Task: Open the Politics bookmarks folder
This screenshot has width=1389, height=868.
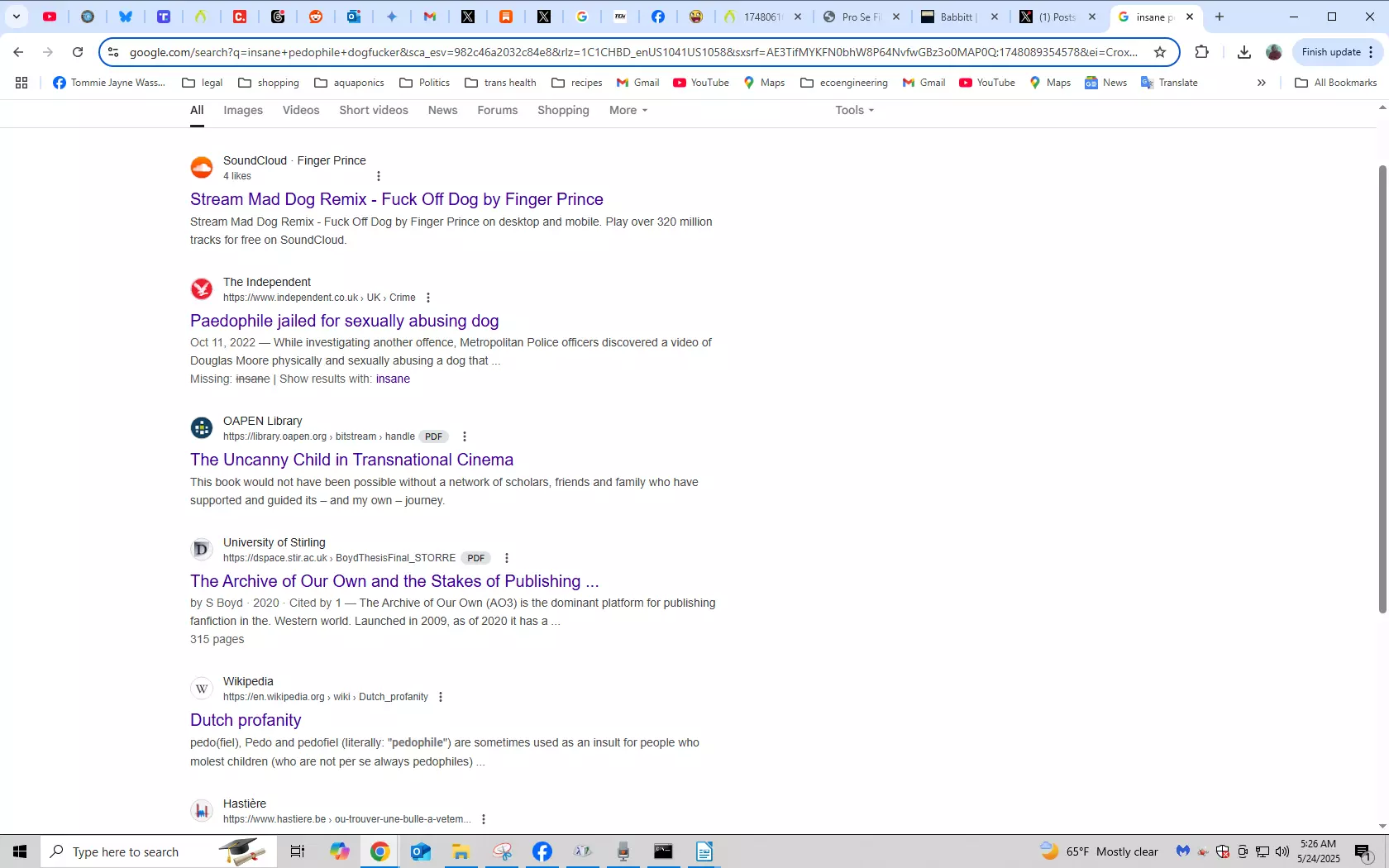Action: click(425, 83)
